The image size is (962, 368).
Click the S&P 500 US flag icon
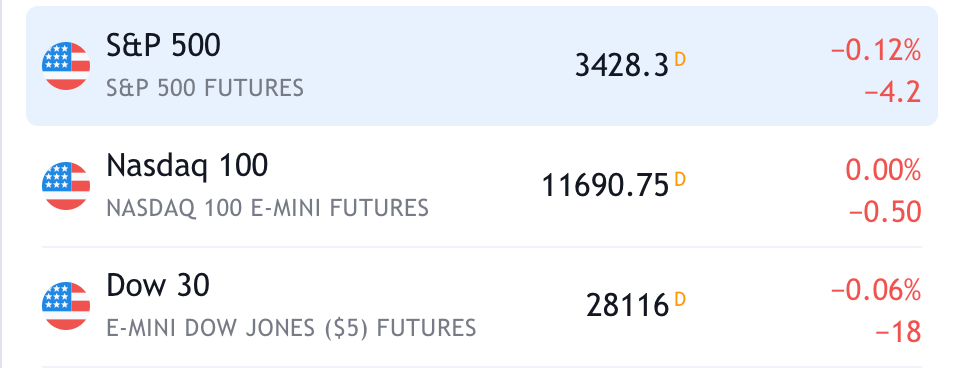click(x=66, y=66)
